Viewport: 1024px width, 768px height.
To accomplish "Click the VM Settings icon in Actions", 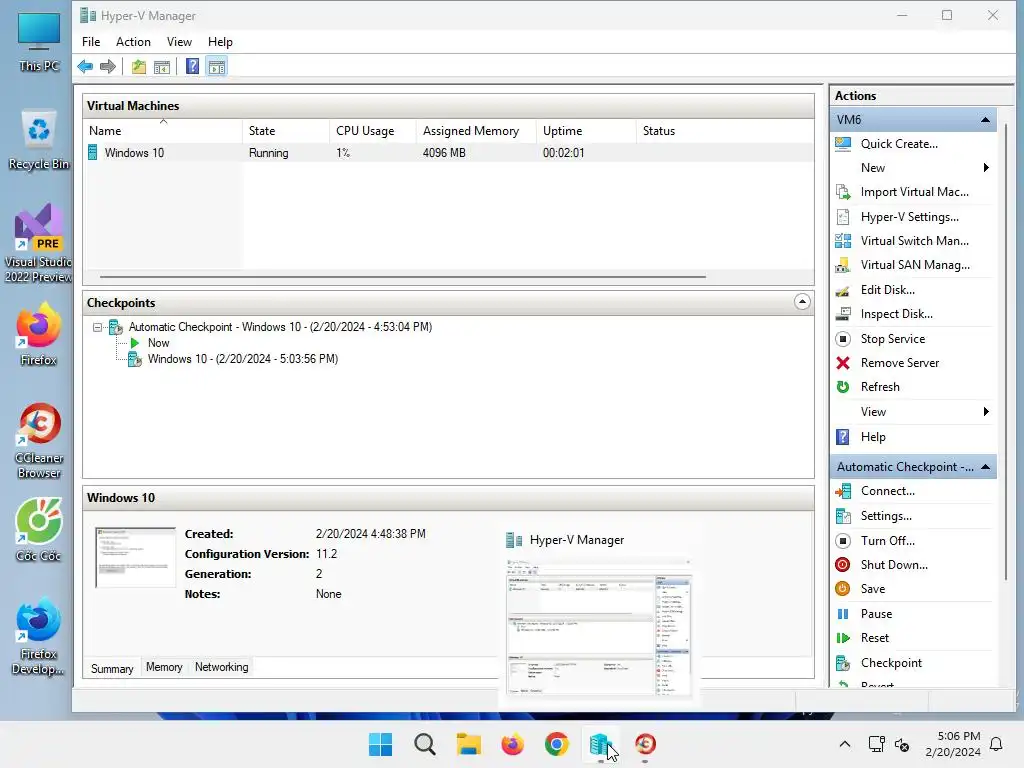I will [x=843, y=516].
